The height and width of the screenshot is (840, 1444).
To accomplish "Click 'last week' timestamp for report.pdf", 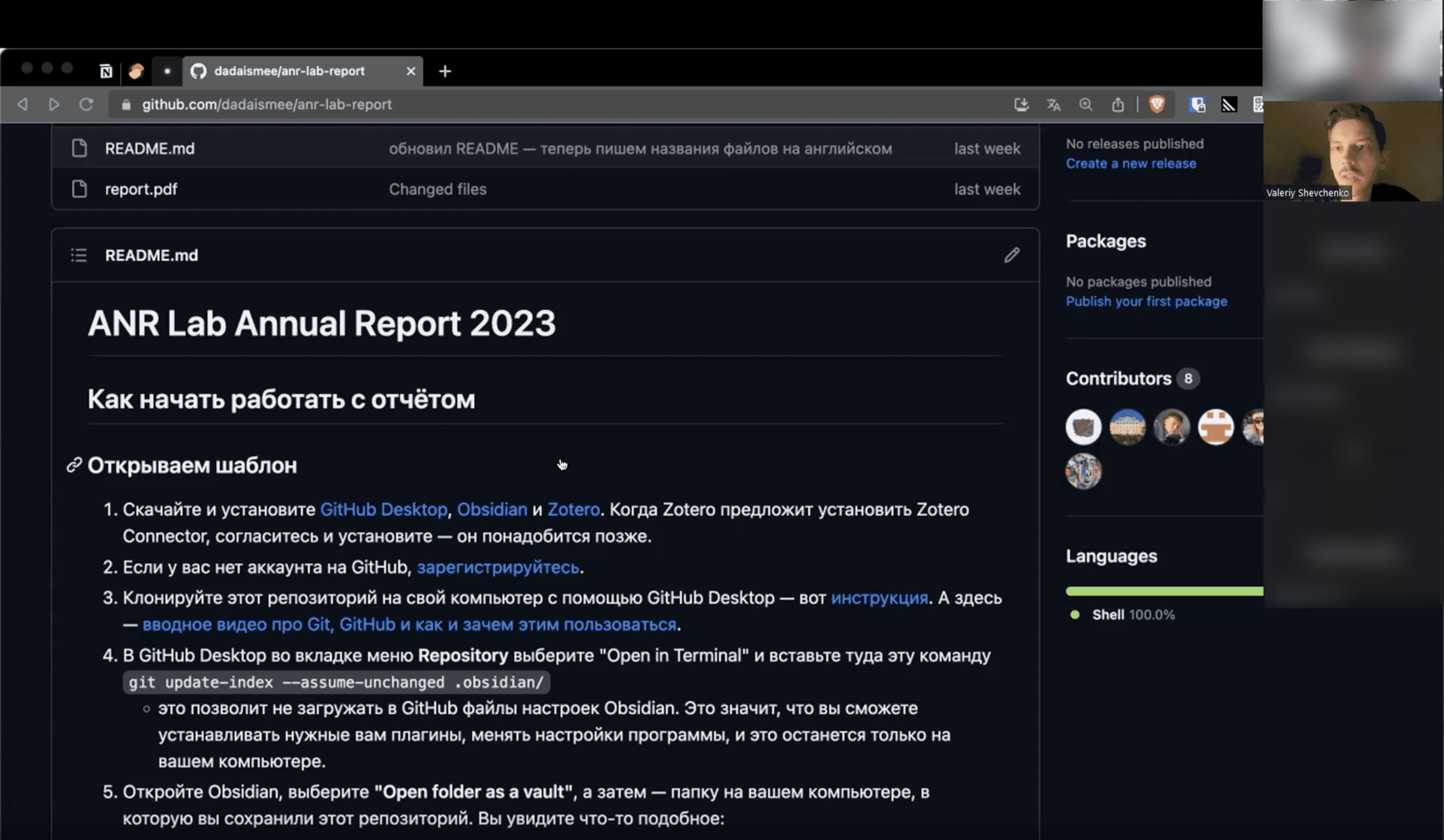I will (987, 189).
